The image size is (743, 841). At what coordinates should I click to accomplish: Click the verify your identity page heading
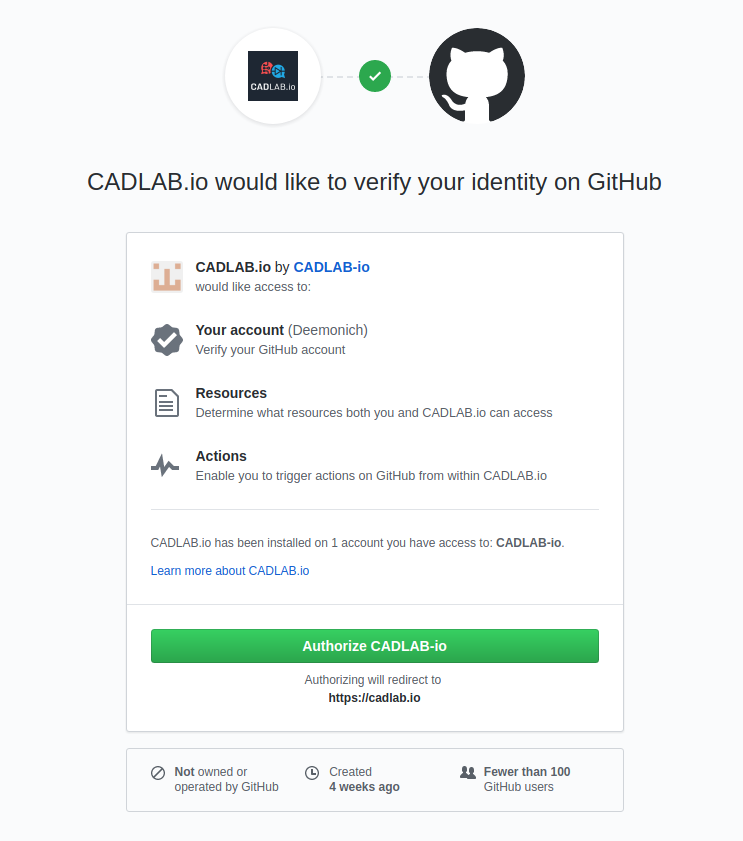[375, 182]
